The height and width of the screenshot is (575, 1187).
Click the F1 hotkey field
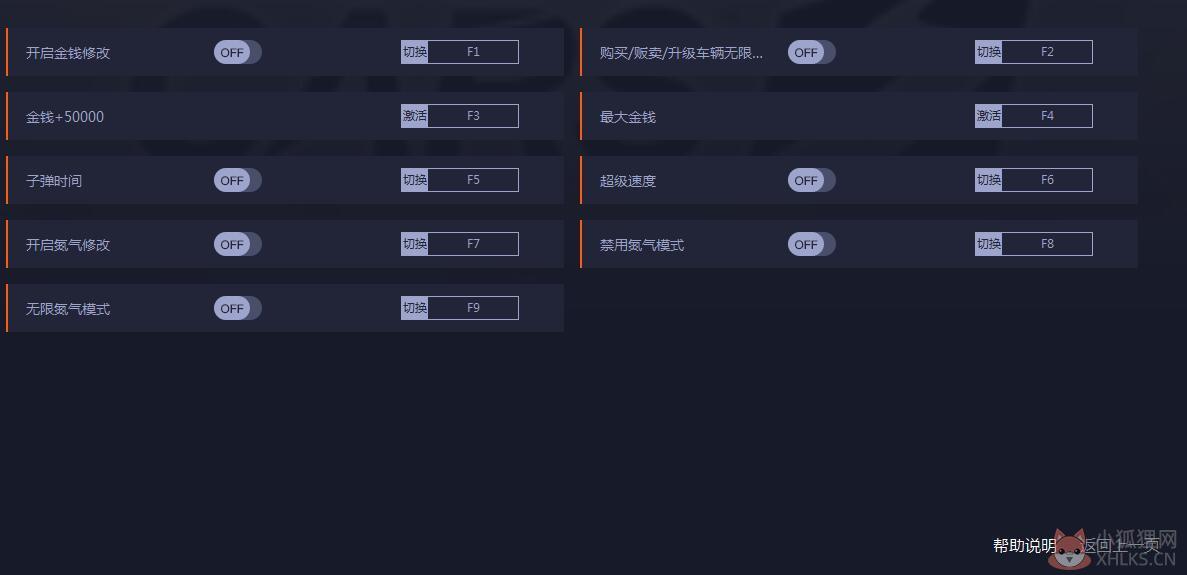(473, 52)
